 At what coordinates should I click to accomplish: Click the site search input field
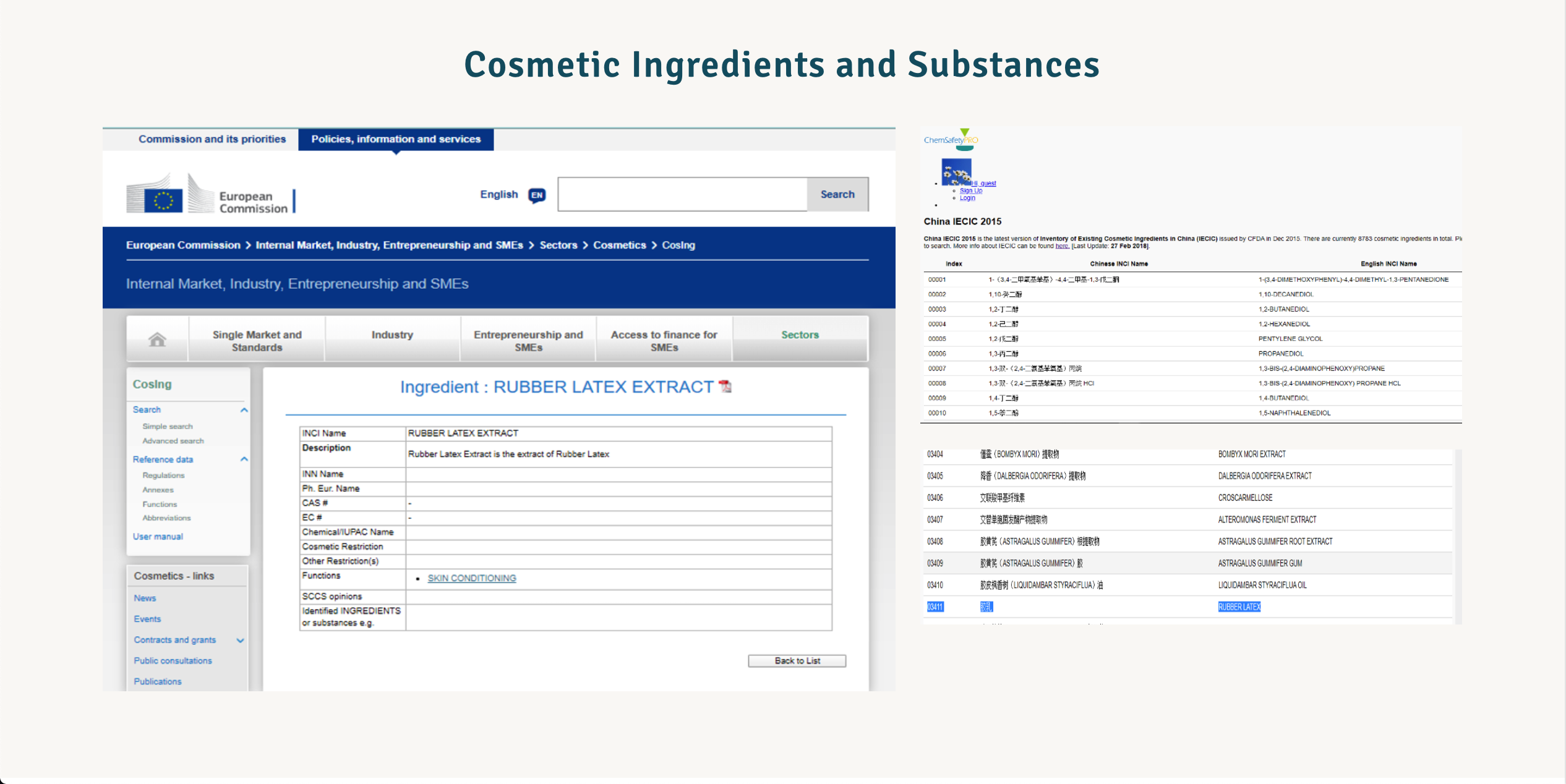[682, 194]
